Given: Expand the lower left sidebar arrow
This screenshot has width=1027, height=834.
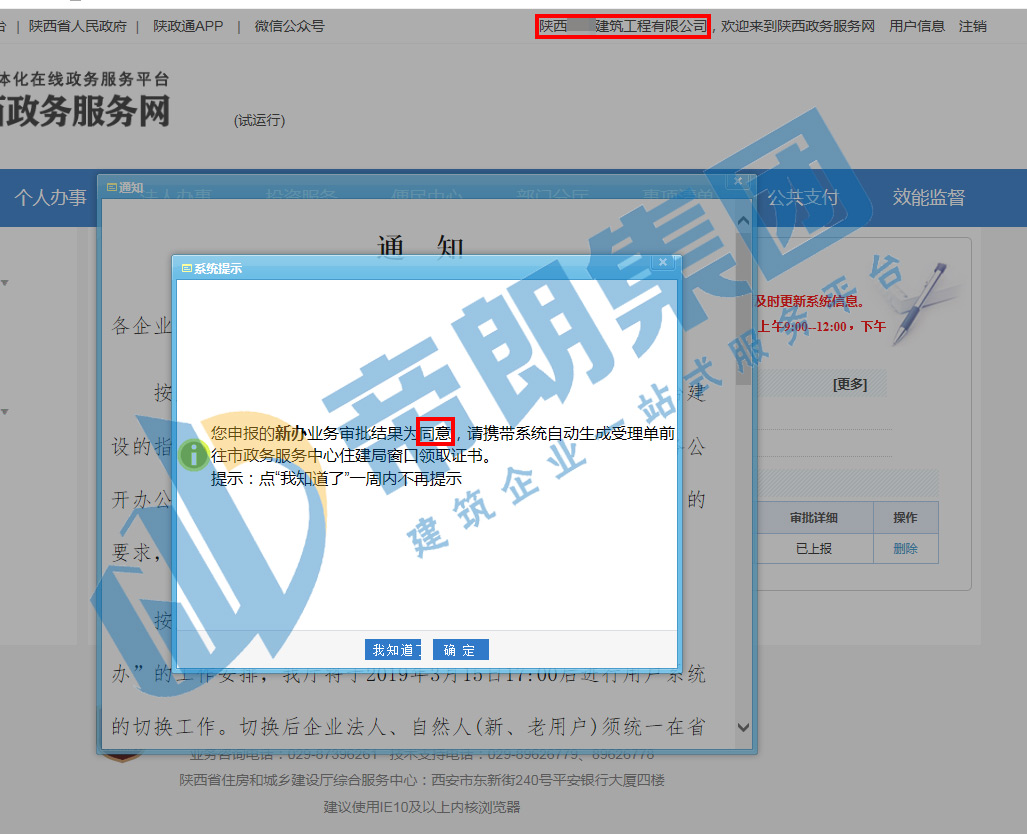Looking at the screenshot, I should click(x=5, y=412).
